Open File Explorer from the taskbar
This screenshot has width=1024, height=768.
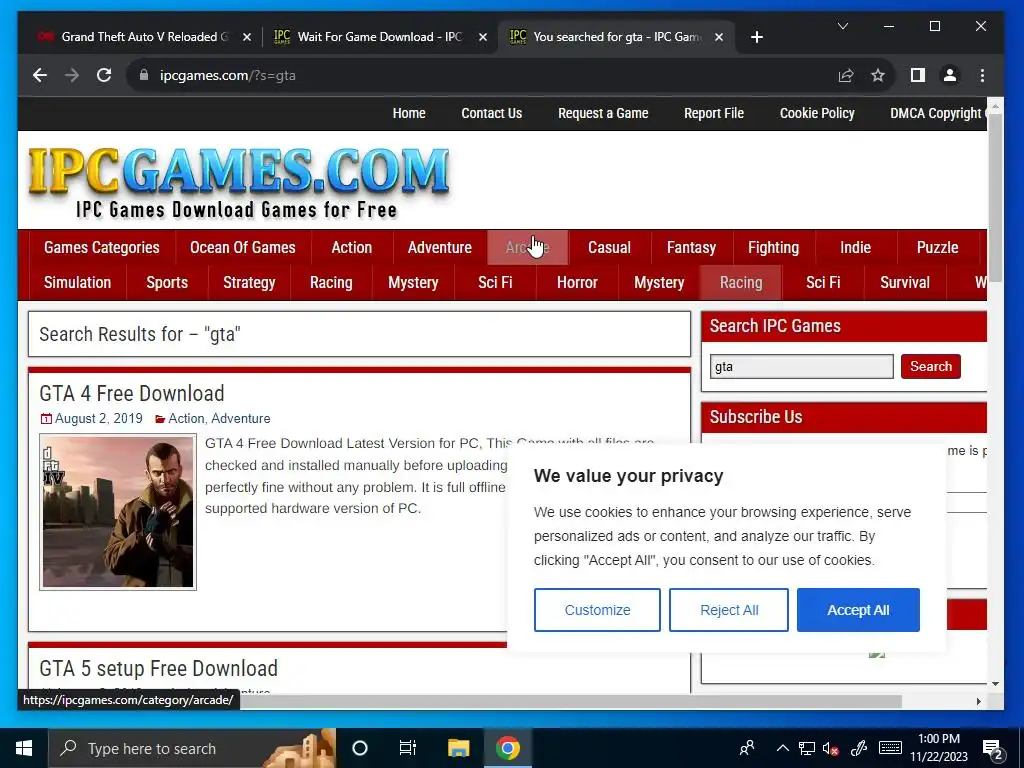458,748
